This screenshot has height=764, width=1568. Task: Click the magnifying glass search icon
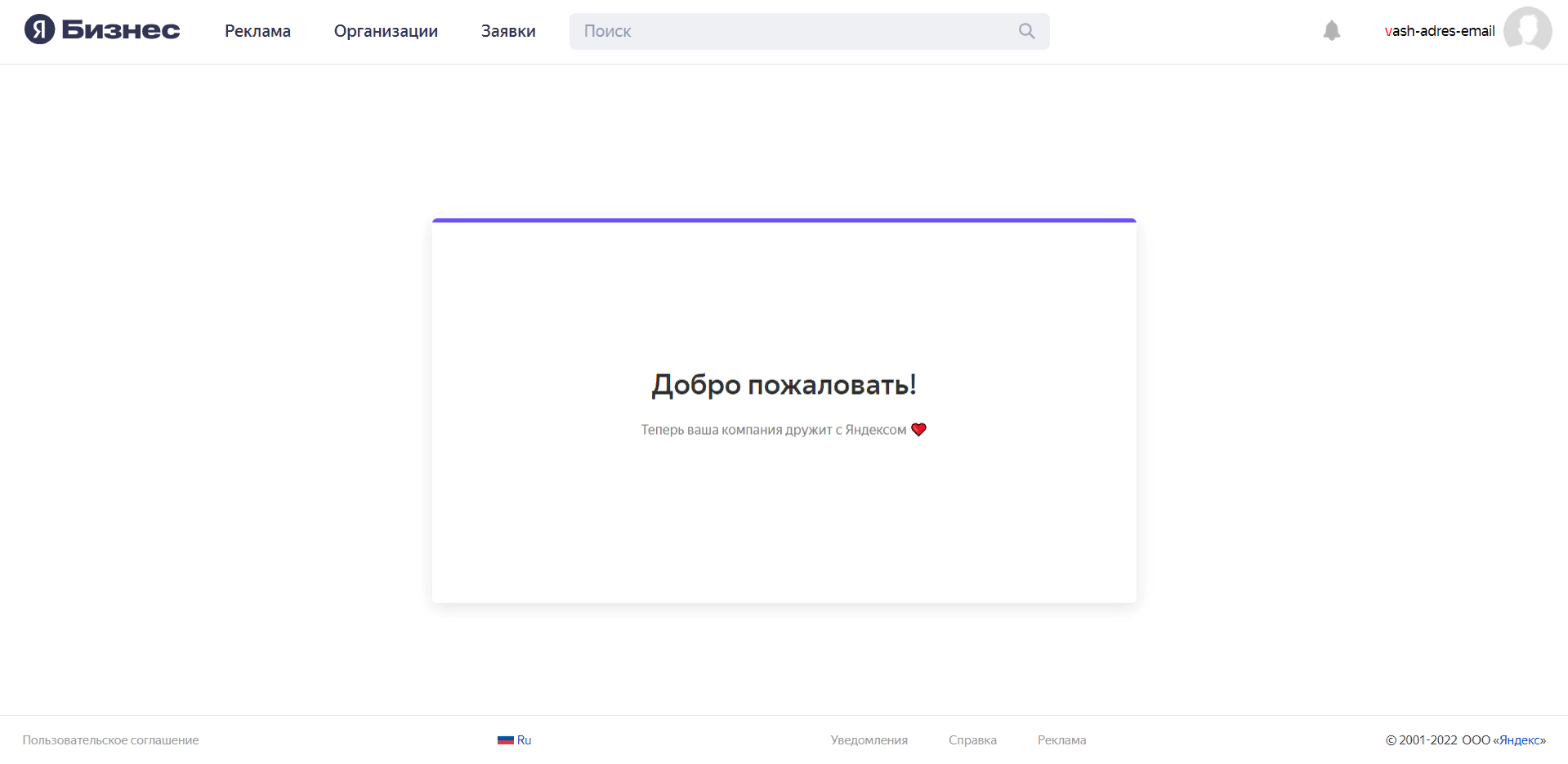click(x=1026, y=31)
